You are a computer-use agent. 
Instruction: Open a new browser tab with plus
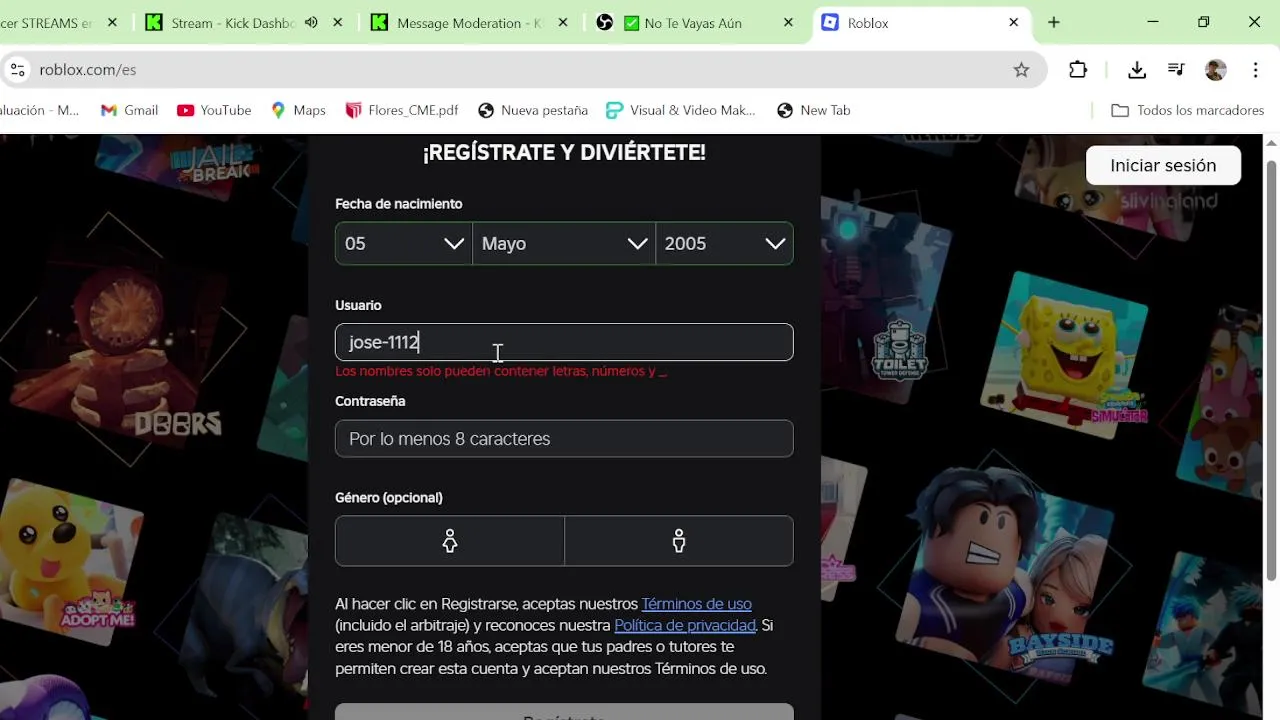pos(1054,22)
